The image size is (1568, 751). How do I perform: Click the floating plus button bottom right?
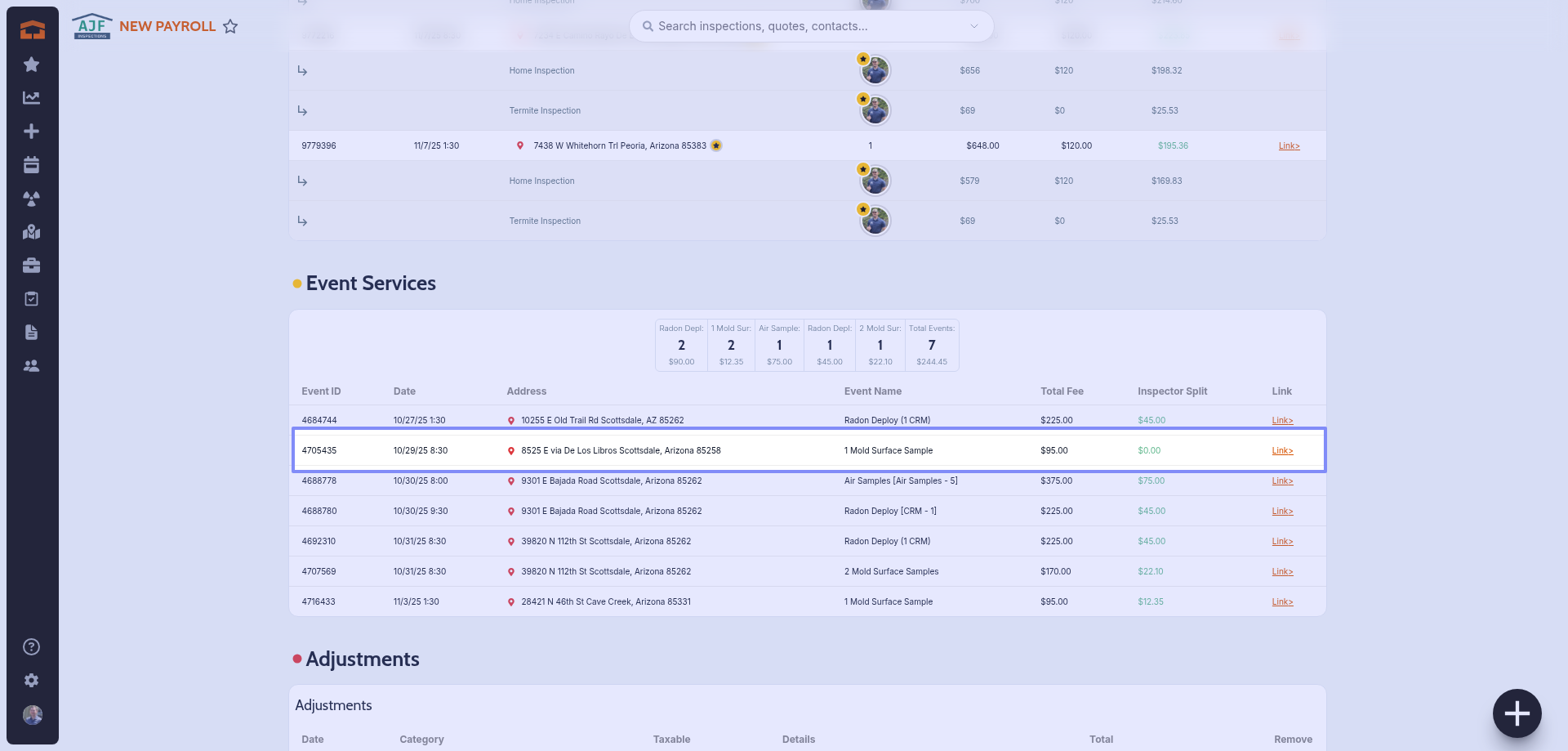point(1517,713)
